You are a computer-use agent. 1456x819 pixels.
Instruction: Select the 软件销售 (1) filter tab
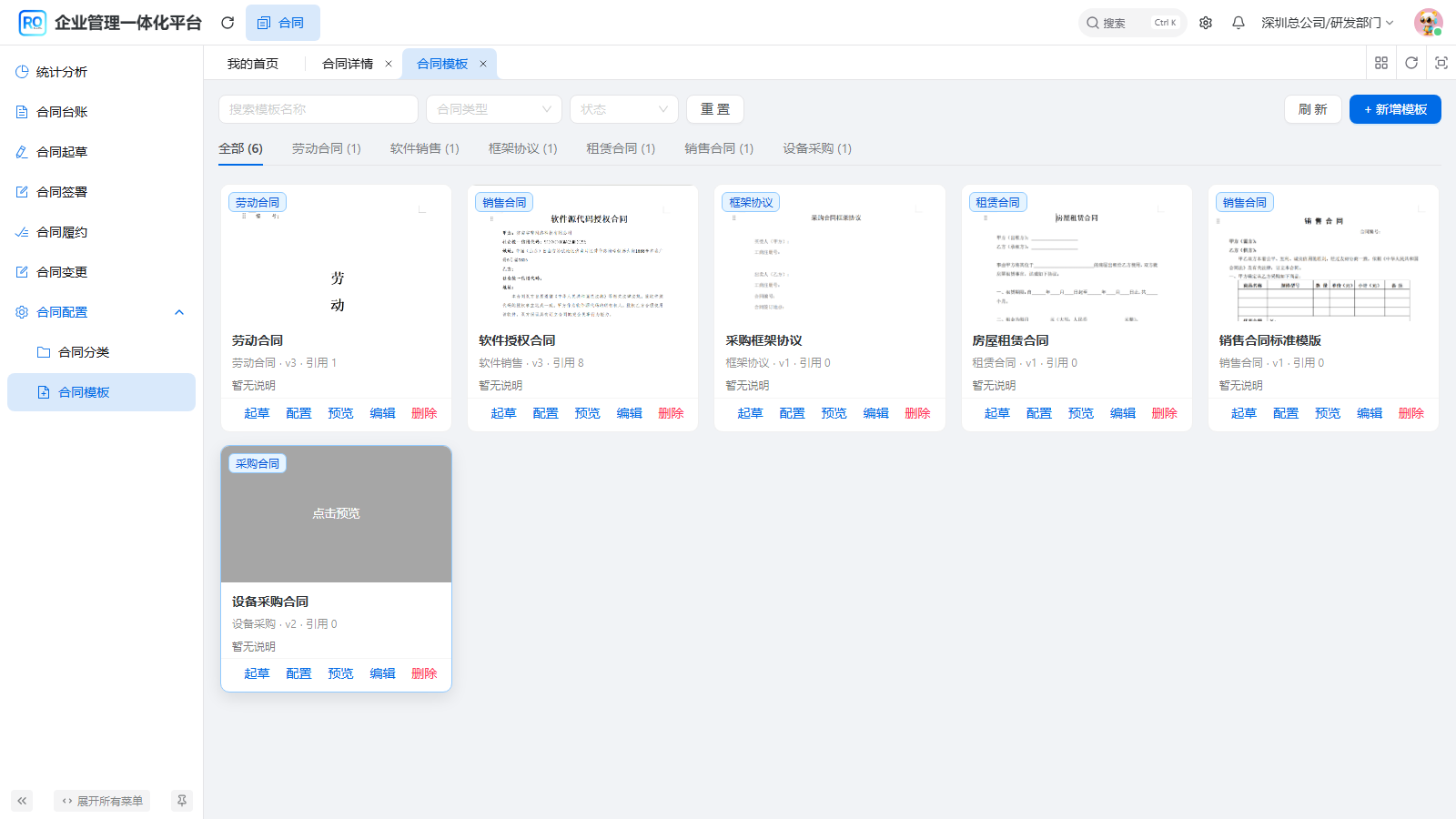point(425,148)
